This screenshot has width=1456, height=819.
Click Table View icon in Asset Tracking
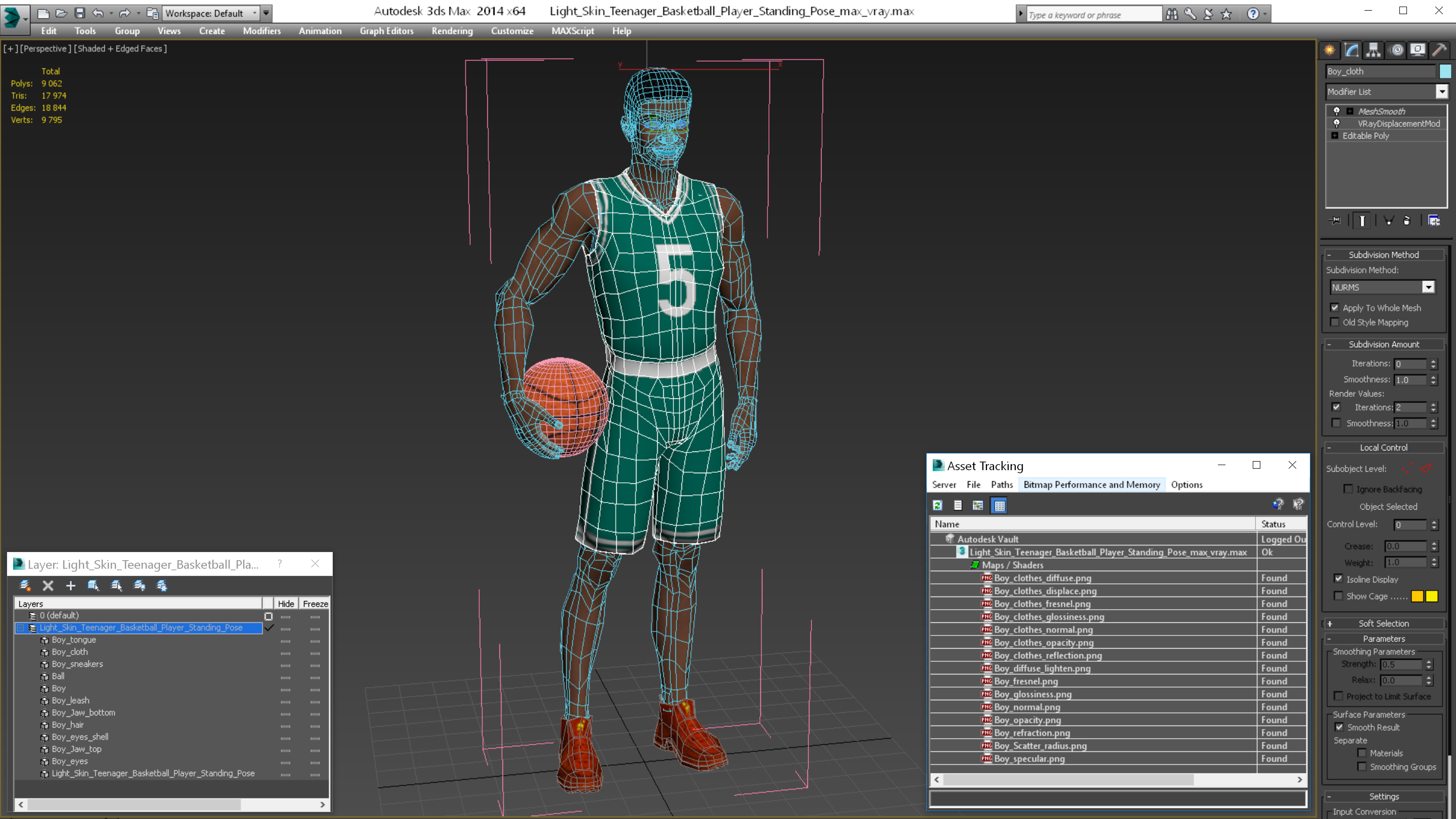[999, 506]
